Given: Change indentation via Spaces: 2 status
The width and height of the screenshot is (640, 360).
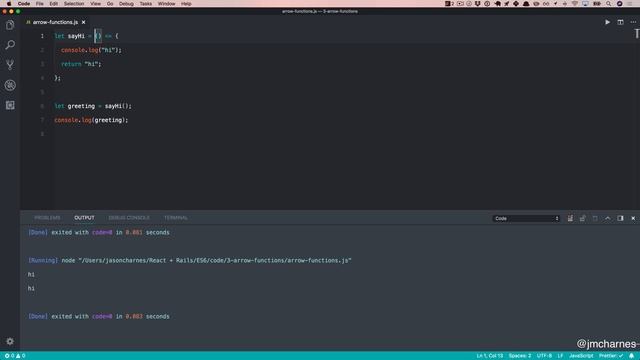Looking at the screenshot, I should pos(520,356).
